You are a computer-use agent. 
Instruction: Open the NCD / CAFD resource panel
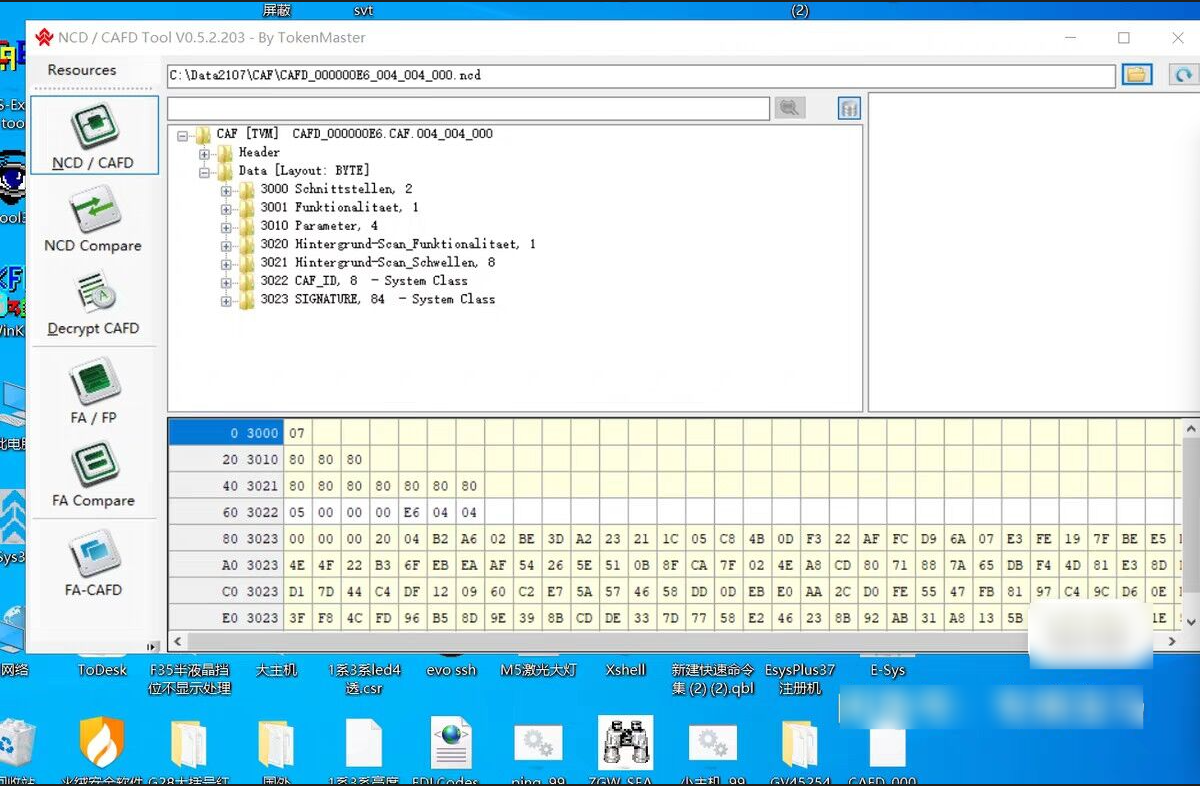click(x=94, y=136)
